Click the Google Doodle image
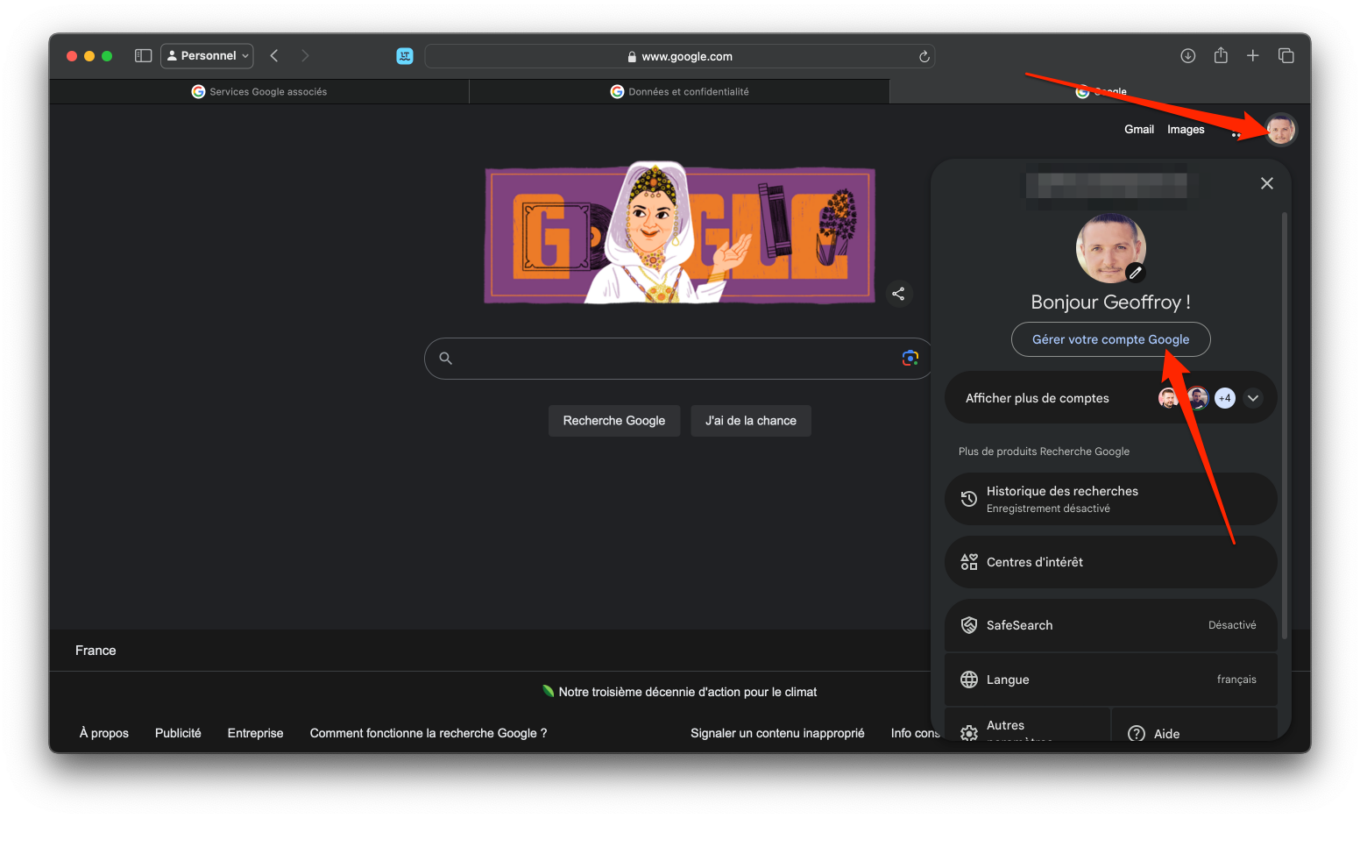 click(x=680, y=235)
